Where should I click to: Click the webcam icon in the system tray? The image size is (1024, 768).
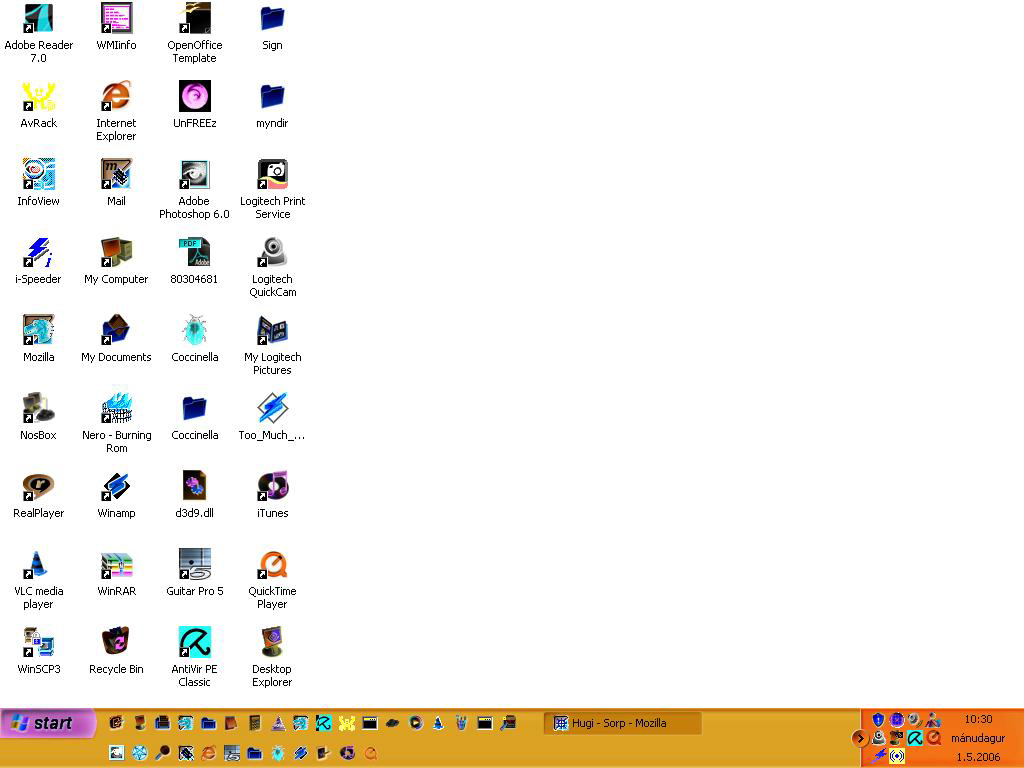pos(878,738)
